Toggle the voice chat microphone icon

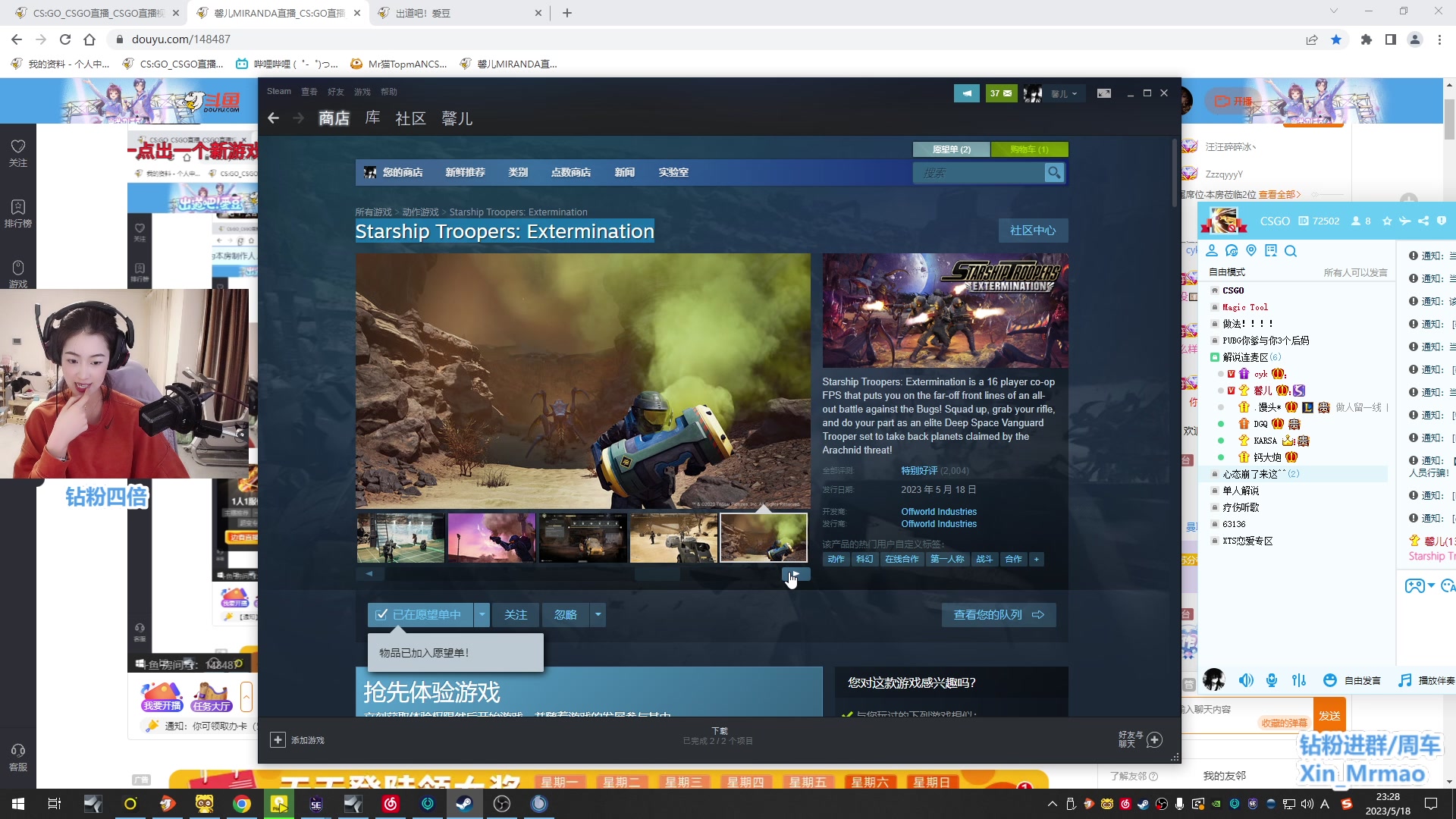[x=1272, y=680]
